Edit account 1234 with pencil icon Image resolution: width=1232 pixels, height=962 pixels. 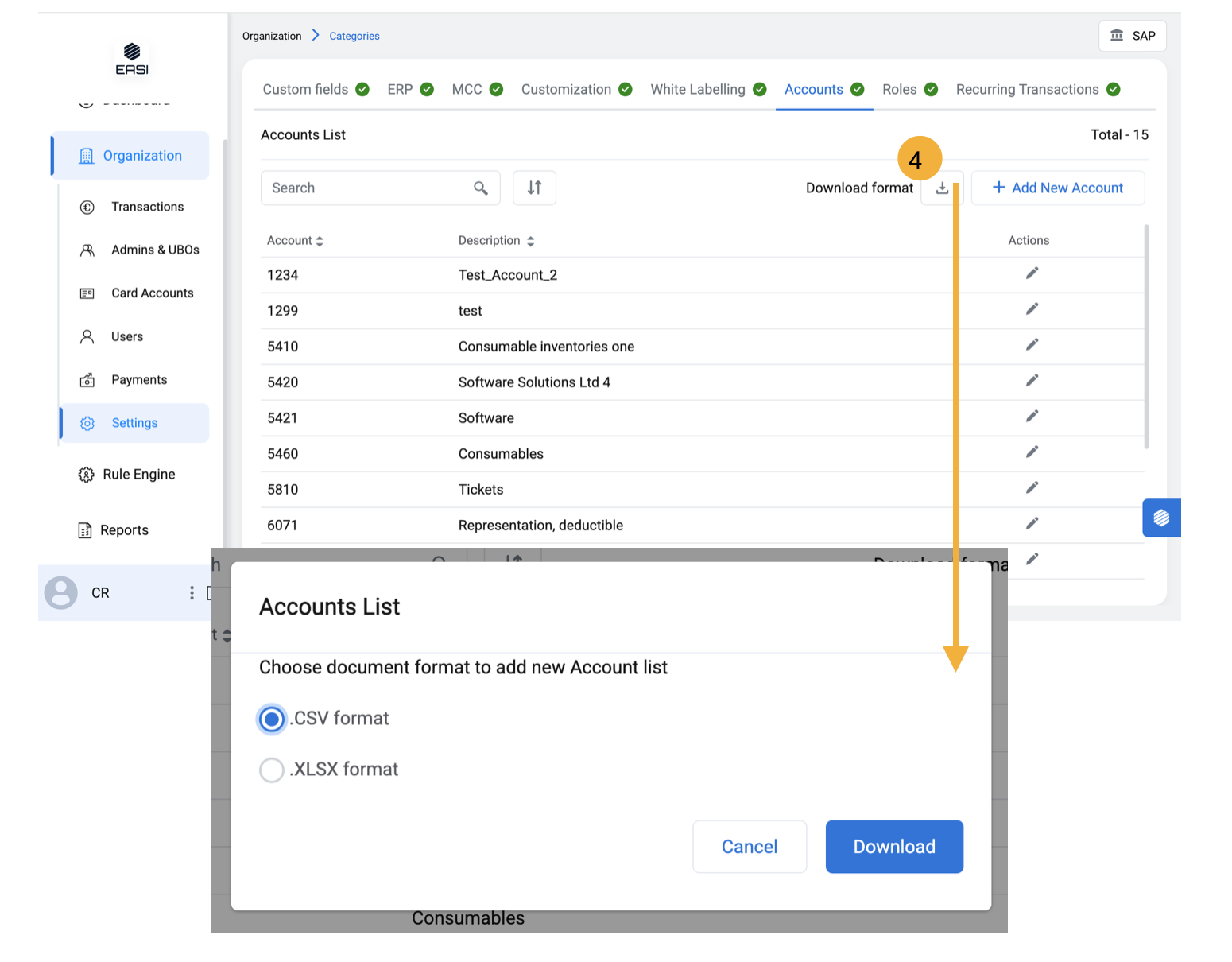click(1032, 273)
